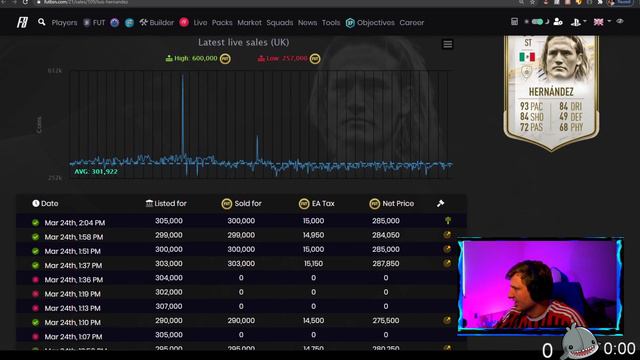Viewport: 640px width, 360px height.
Task: Open the Builder menu
Action: click(x=157, y=23)
